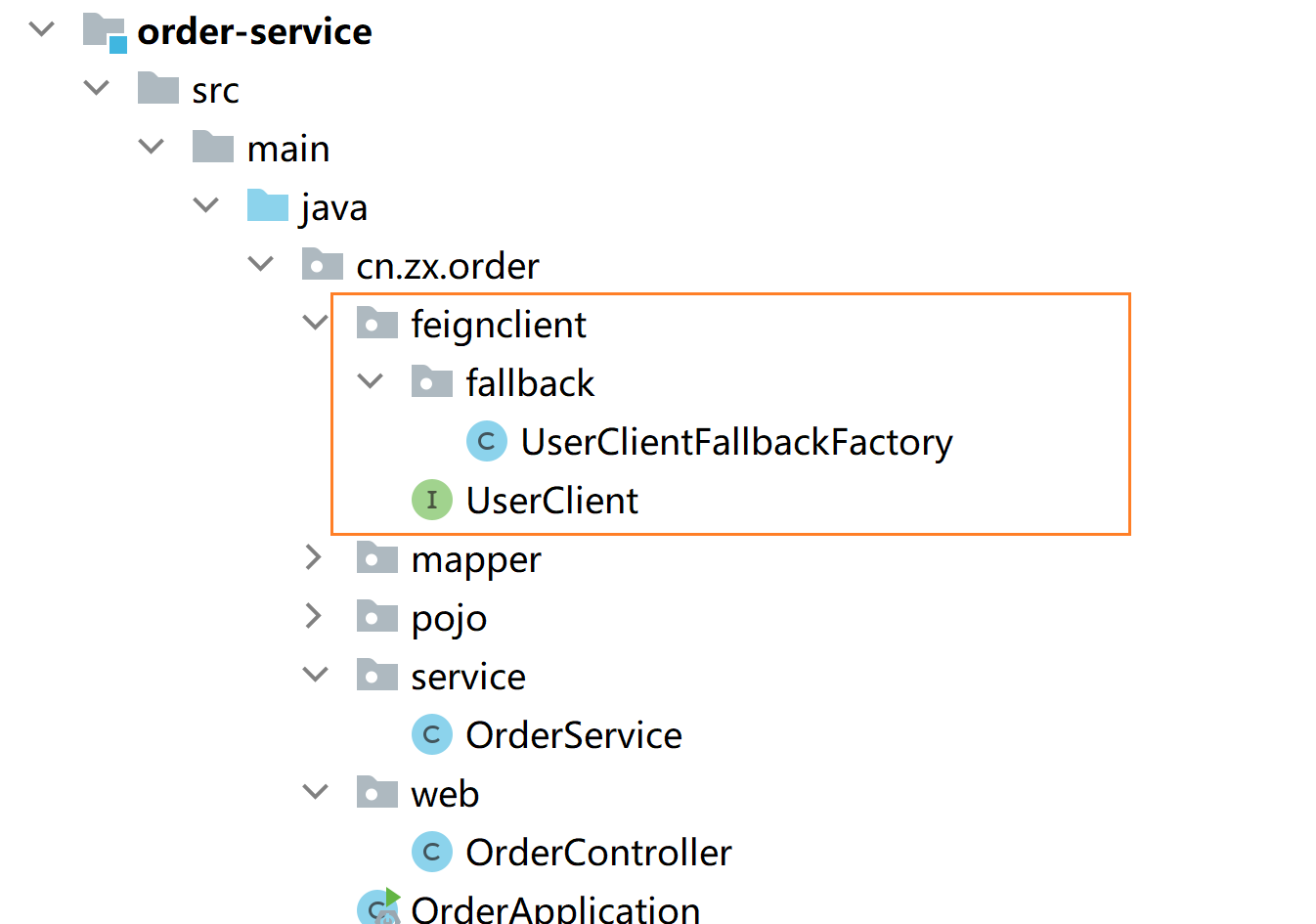Click the UserClientFallbackFactory class icon
The image size is (1316, 924).
click(486, 442)
